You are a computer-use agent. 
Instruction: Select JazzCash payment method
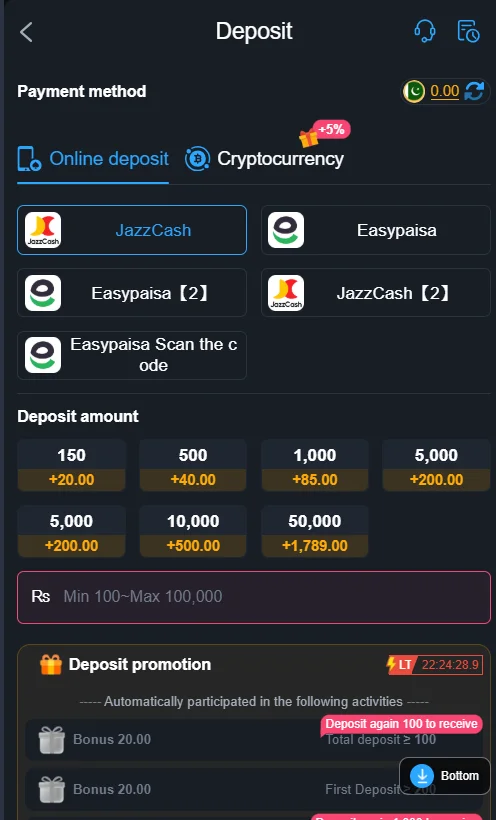132,230
